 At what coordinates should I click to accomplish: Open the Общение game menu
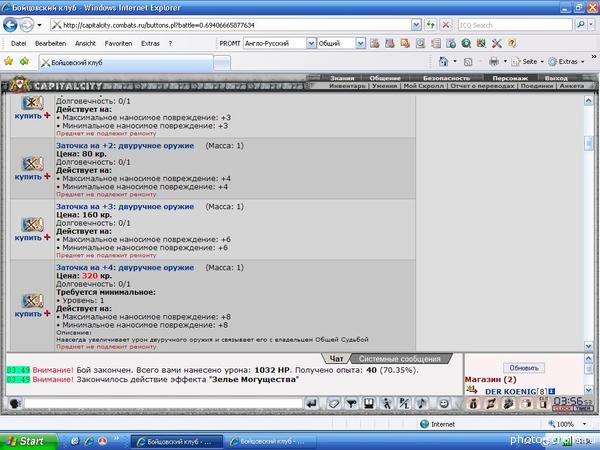[x=385, y=78]
